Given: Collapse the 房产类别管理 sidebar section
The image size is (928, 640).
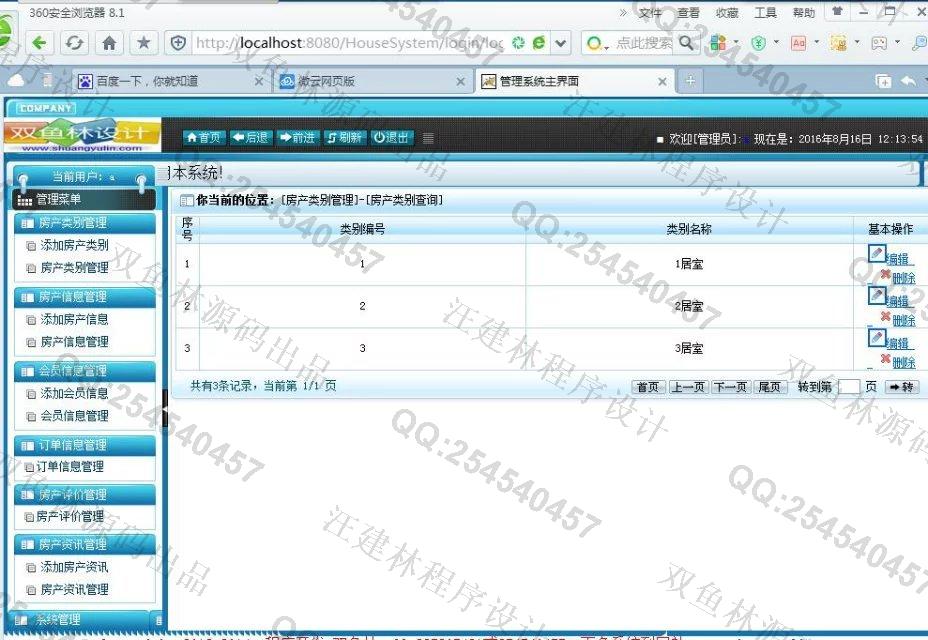Looking at the screenshot, I should [85, 223].
